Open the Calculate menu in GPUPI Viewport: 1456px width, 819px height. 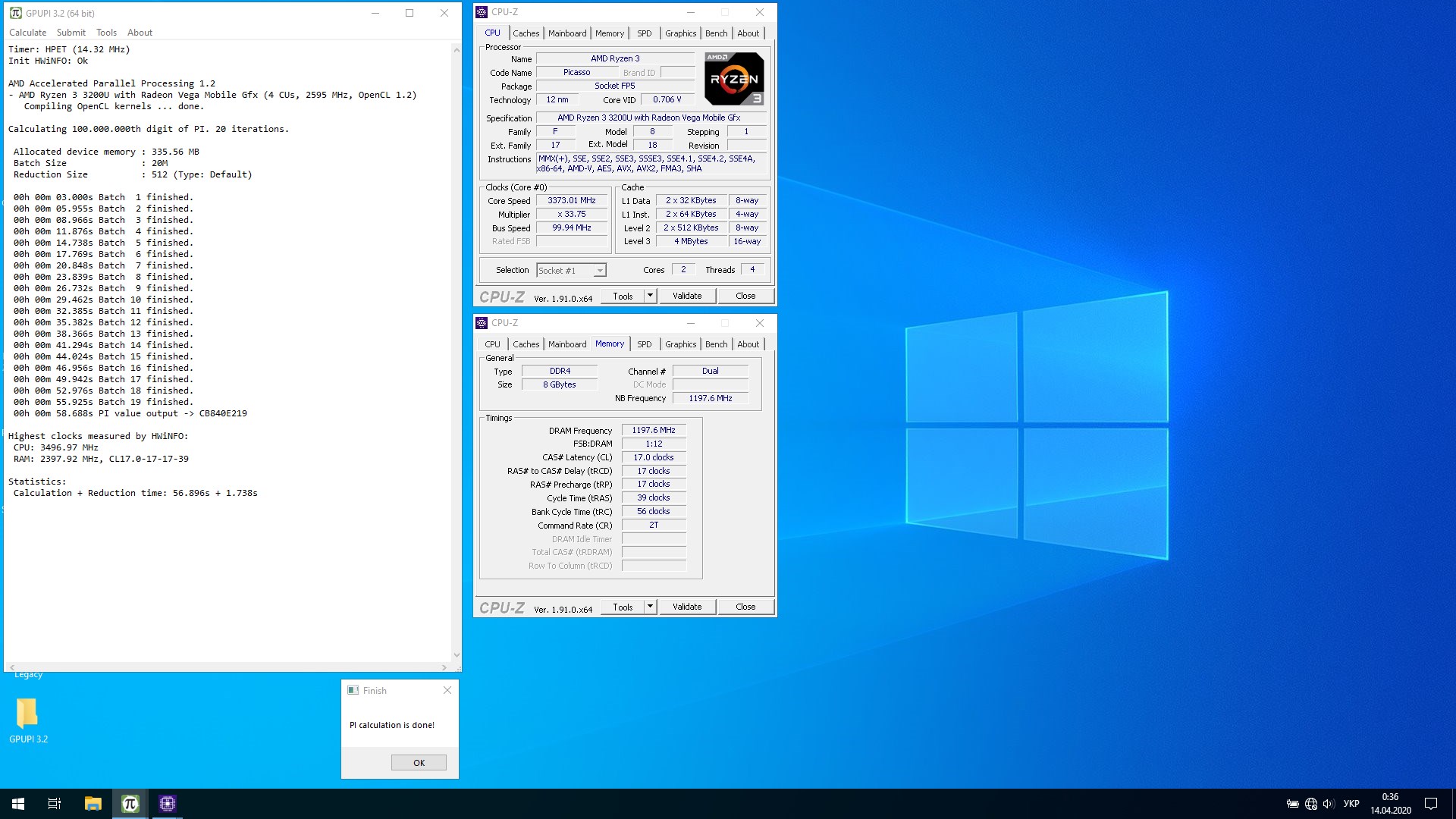(x=27, y=33)
